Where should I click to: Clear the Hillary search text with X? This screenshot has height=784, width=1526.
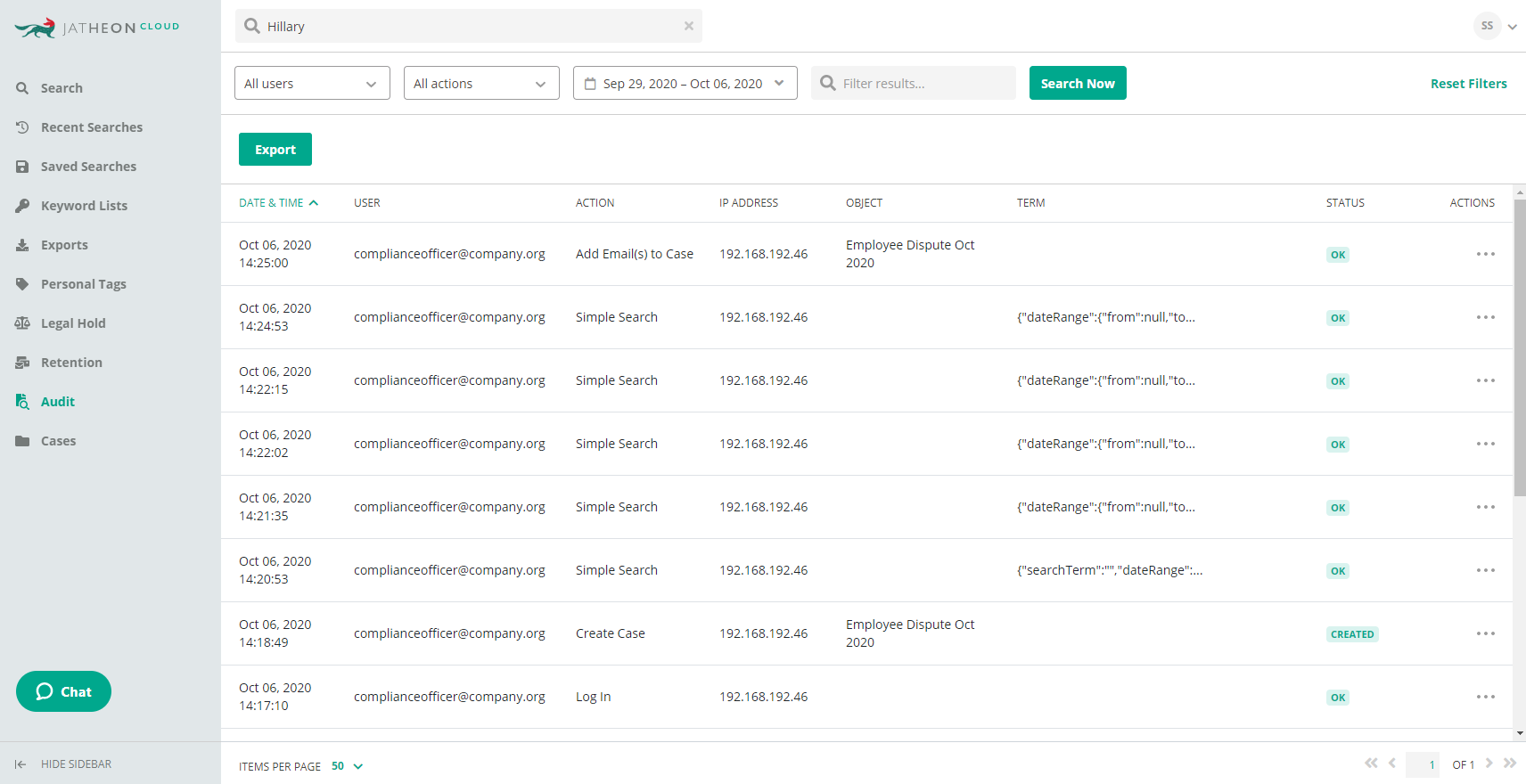[x=689, y=26]
